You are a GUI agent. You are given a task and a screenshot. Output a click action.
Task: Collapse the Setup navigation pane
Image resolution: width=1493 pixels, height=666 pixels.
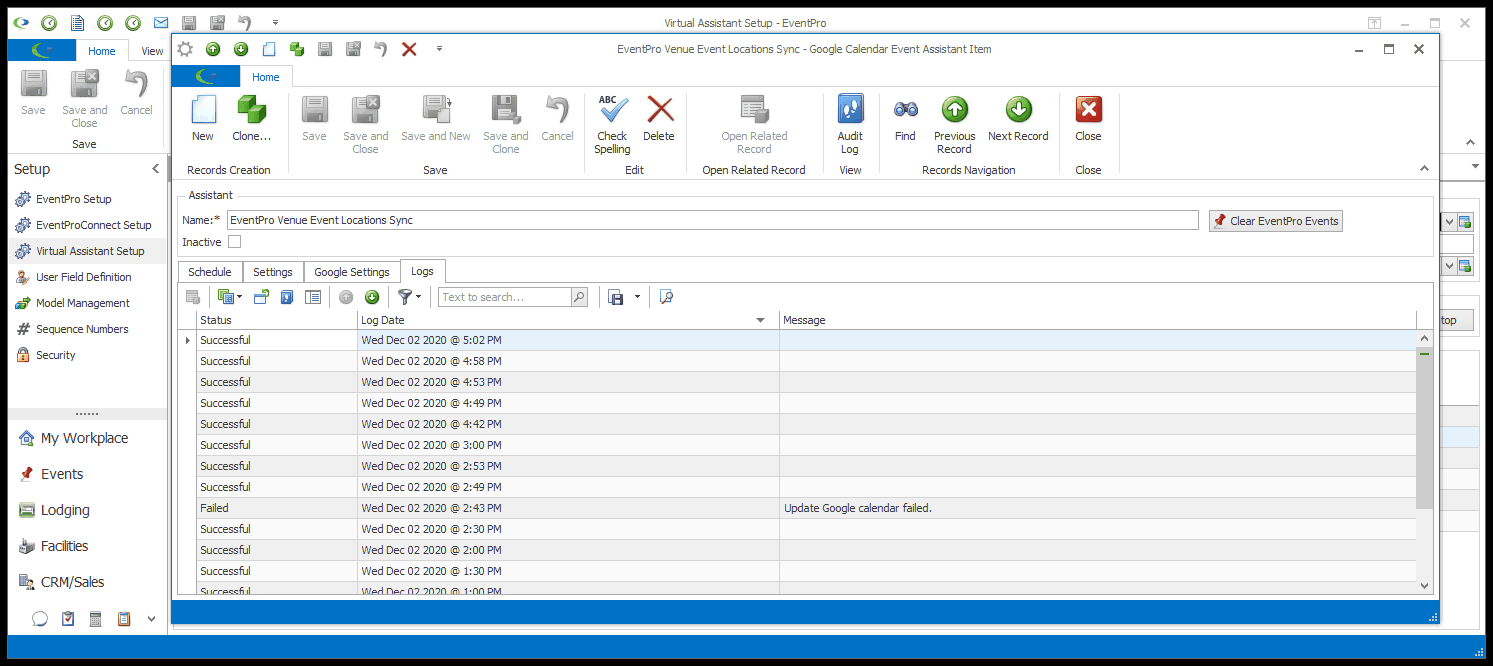point(155,169)
